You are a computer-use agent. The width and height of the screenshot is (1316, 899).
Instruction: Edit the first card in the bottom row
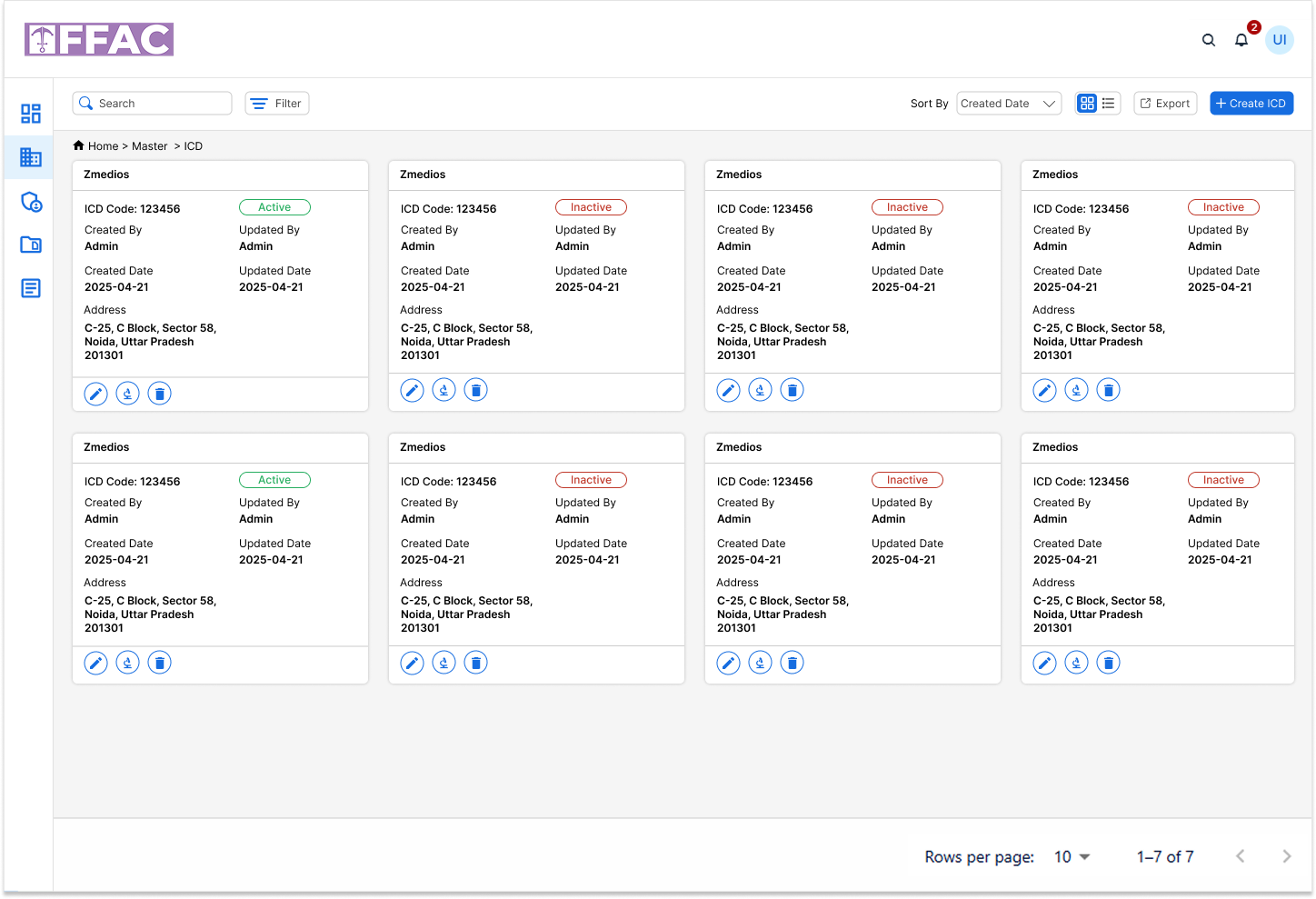point(96,663)
